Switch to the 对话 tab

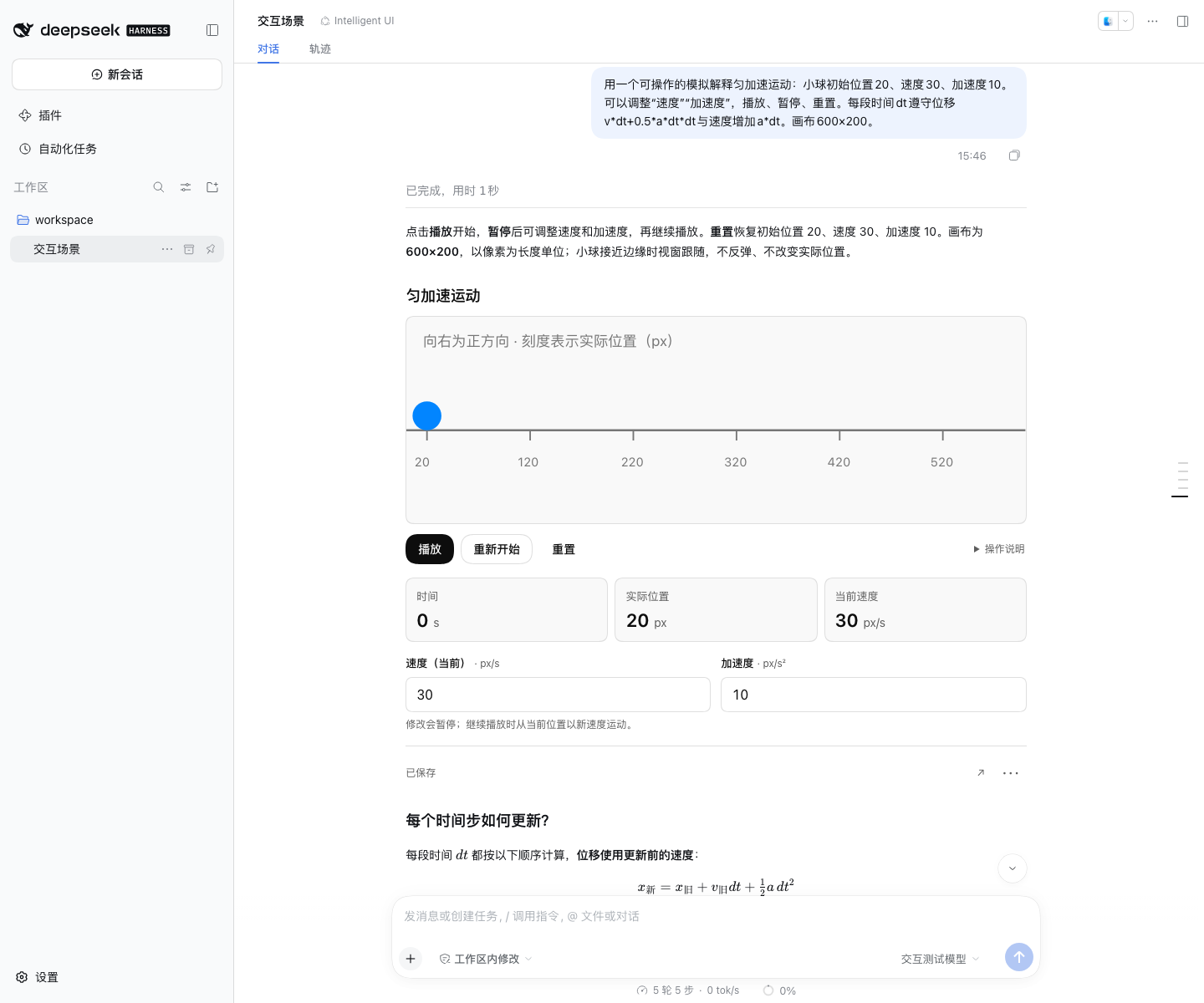tap(268, 49)
